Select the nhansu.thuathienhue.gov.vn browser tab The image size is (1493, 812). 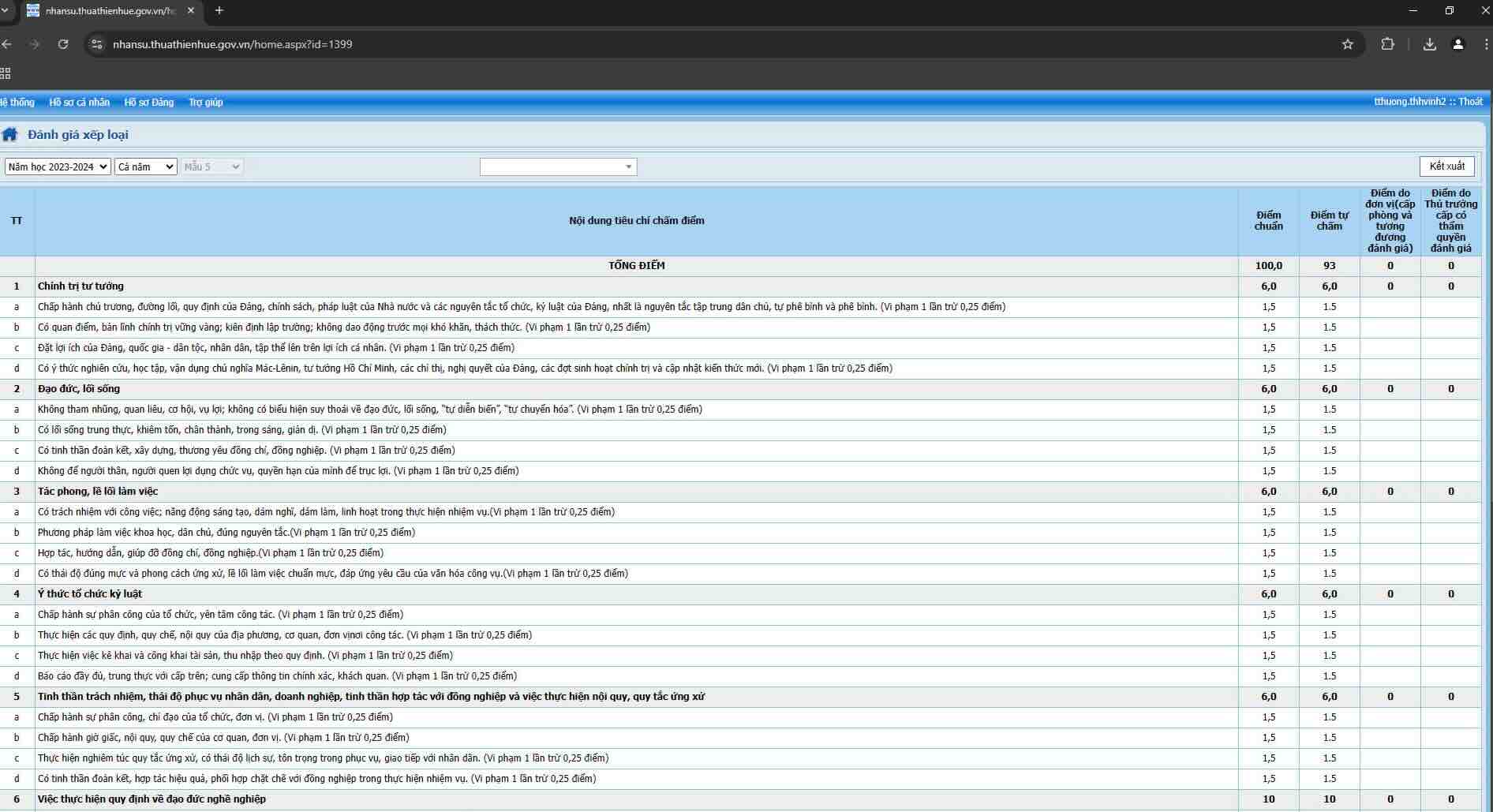[x=110, y=11]
